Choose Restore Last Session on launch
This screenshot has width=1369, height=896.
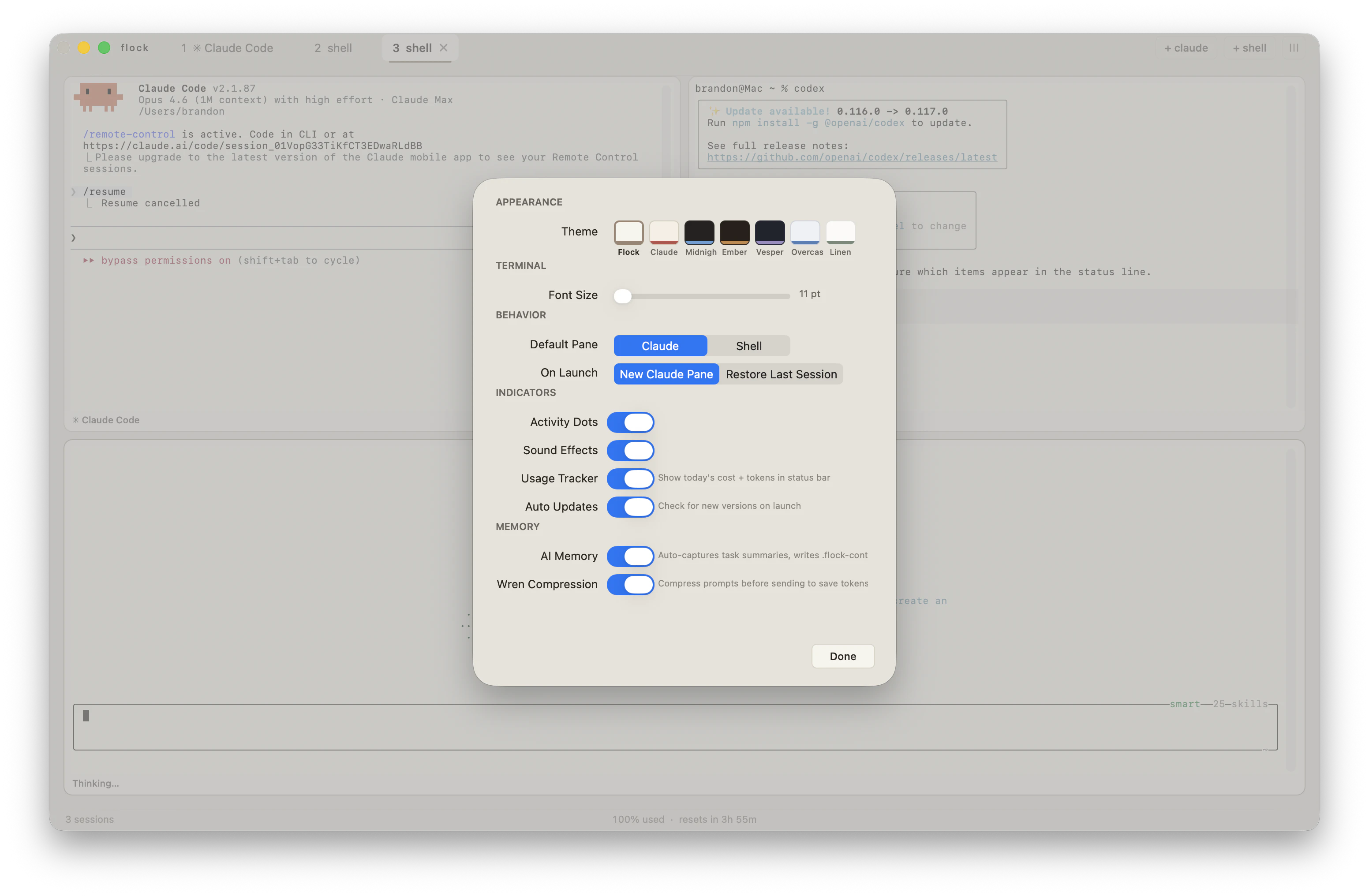[x=781, y=374]
